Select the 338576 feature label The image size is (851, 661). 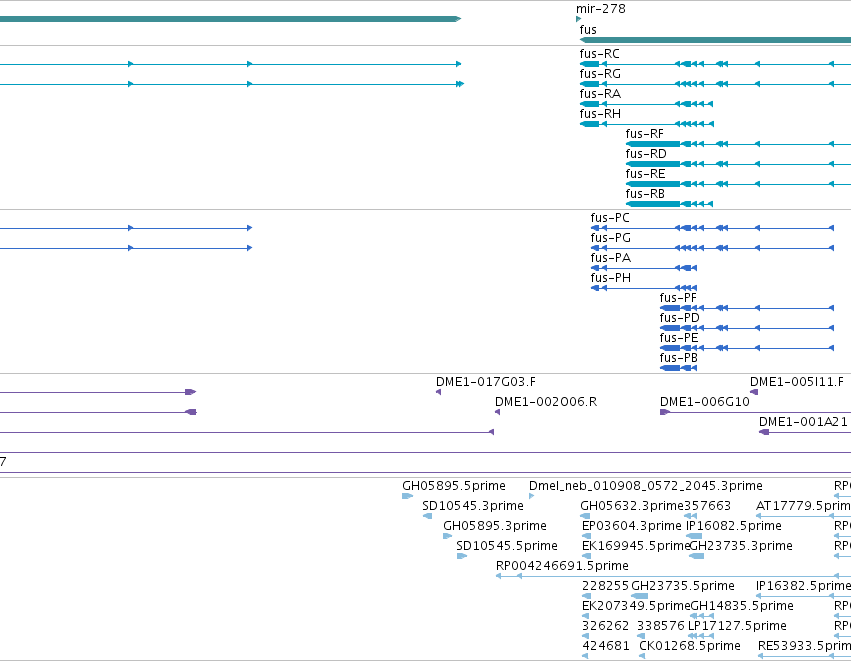[x=661, y=626]
